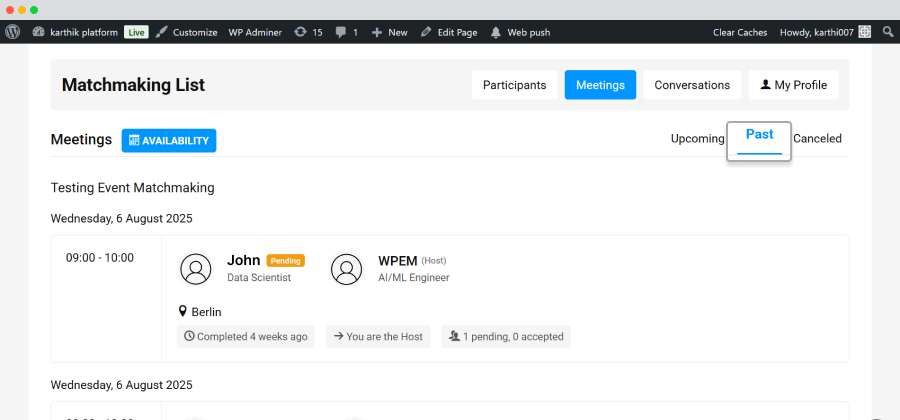
Task: Click the admin bar search magnifier icon
Action: click(887, 32)
